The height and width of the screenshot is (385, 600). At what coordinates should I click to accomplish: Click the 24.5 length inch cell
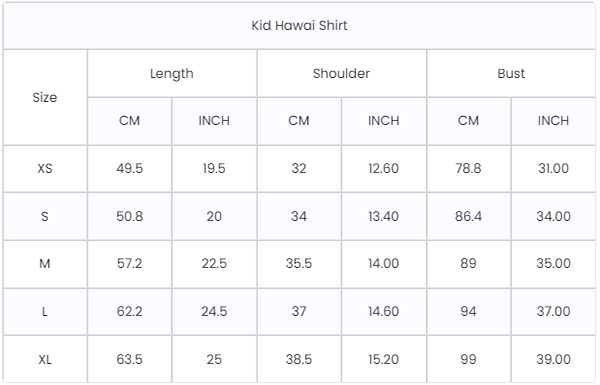(214, 312)
